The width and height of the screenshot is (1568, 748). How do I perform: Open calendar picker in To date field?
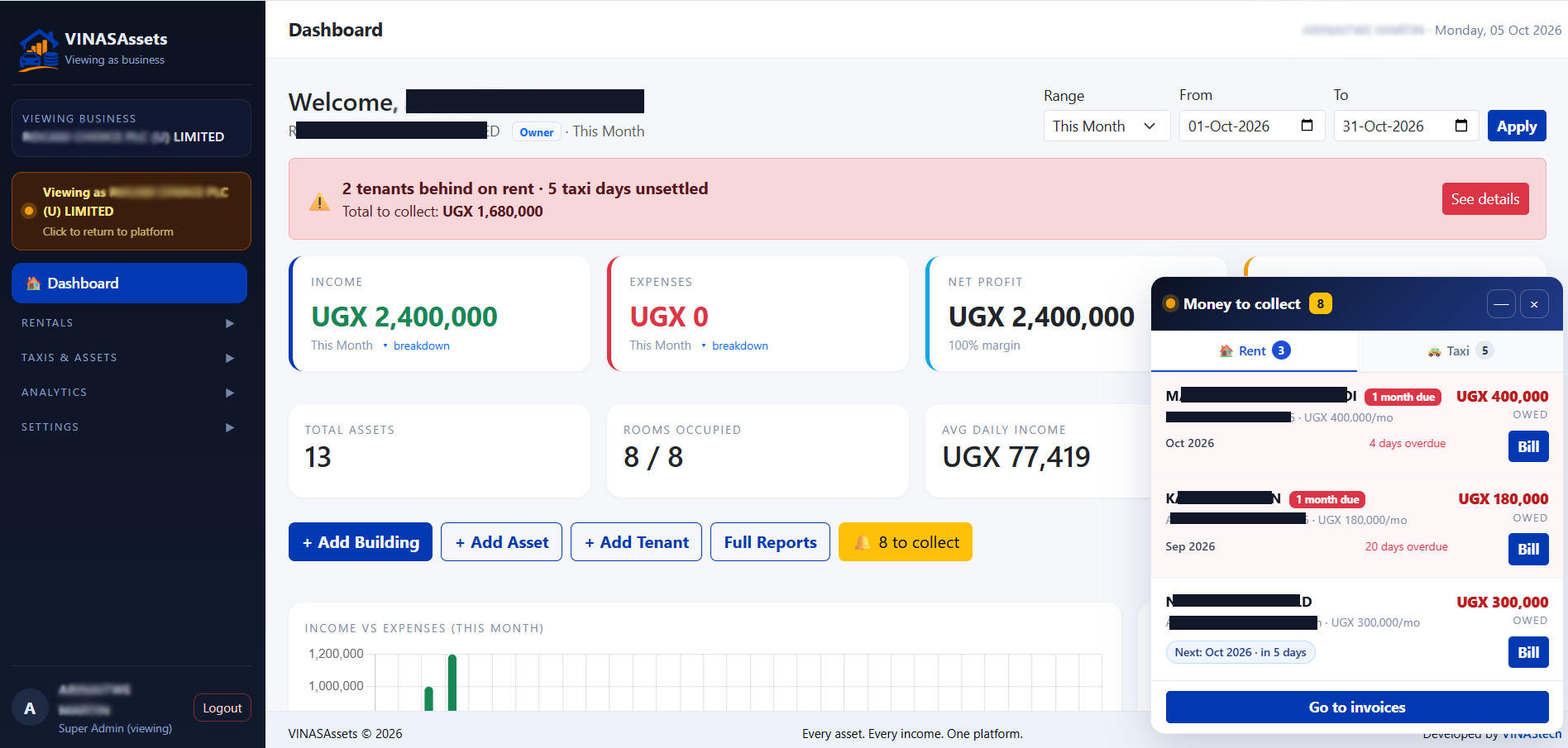pyautogui.click(x=1461, y=126)
